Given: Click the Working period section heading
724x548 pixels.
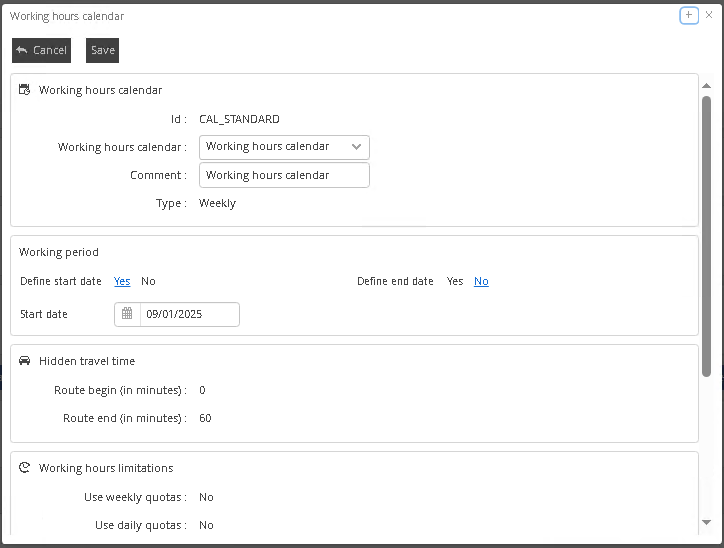Looking at the screenshot, I should click(x=59, y=252).
